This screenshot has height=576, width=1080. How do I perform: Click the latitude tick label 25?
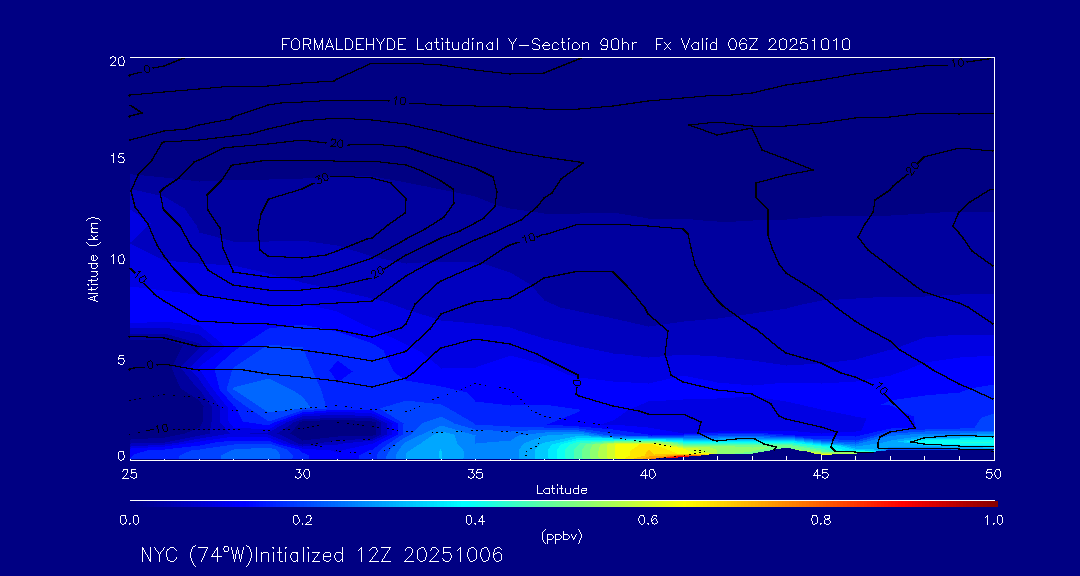point(129,474)
